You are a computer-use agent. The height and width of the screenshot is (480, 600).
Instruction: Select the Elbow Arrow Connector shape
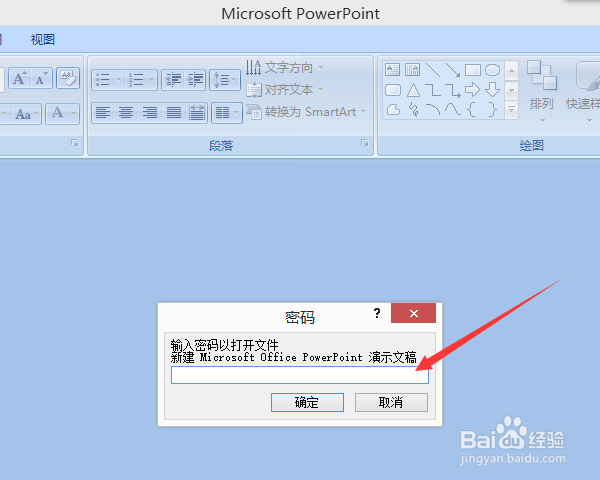coord(453,90)
